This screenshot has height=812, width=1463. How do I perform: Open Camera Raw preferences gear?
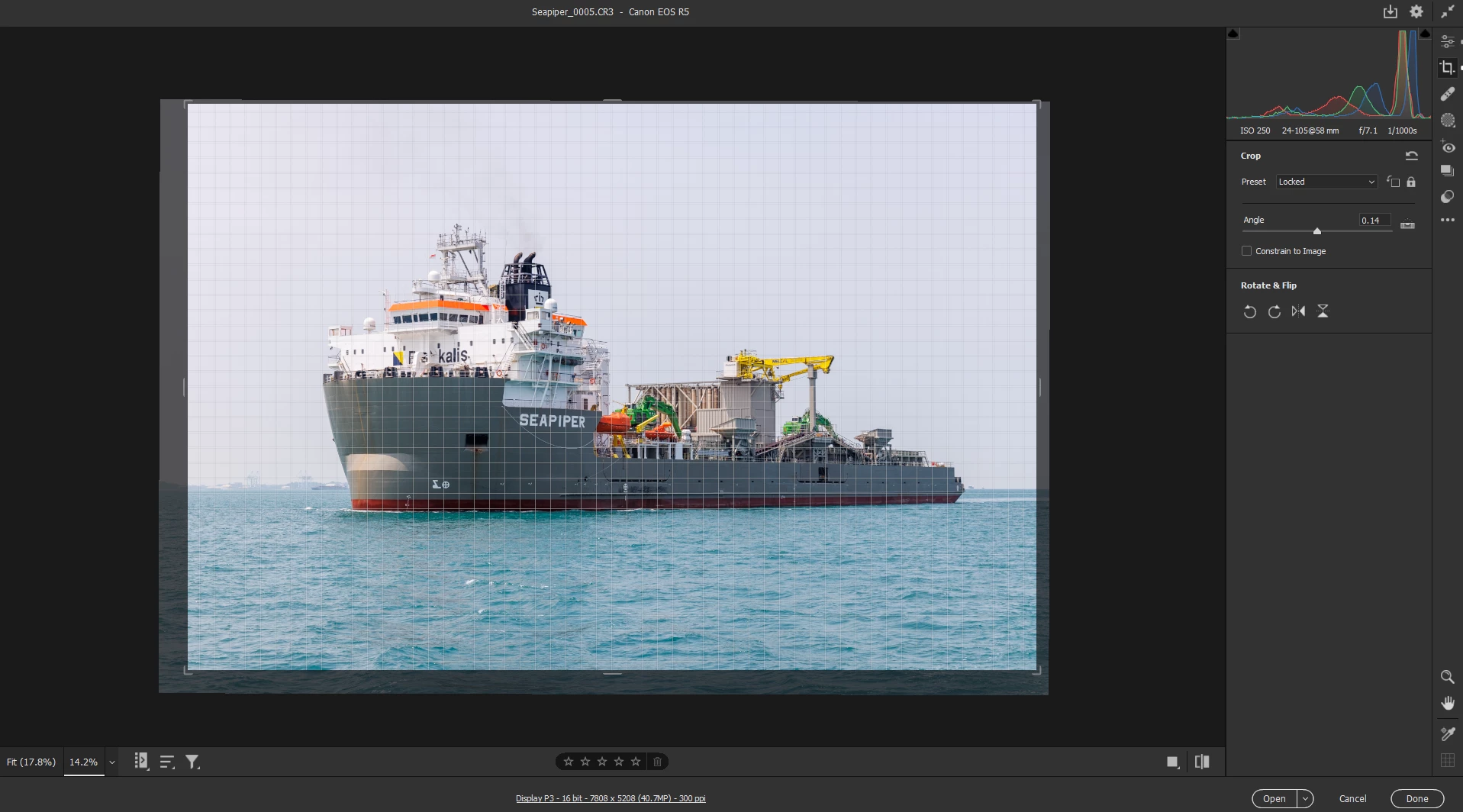point(1416,11)
